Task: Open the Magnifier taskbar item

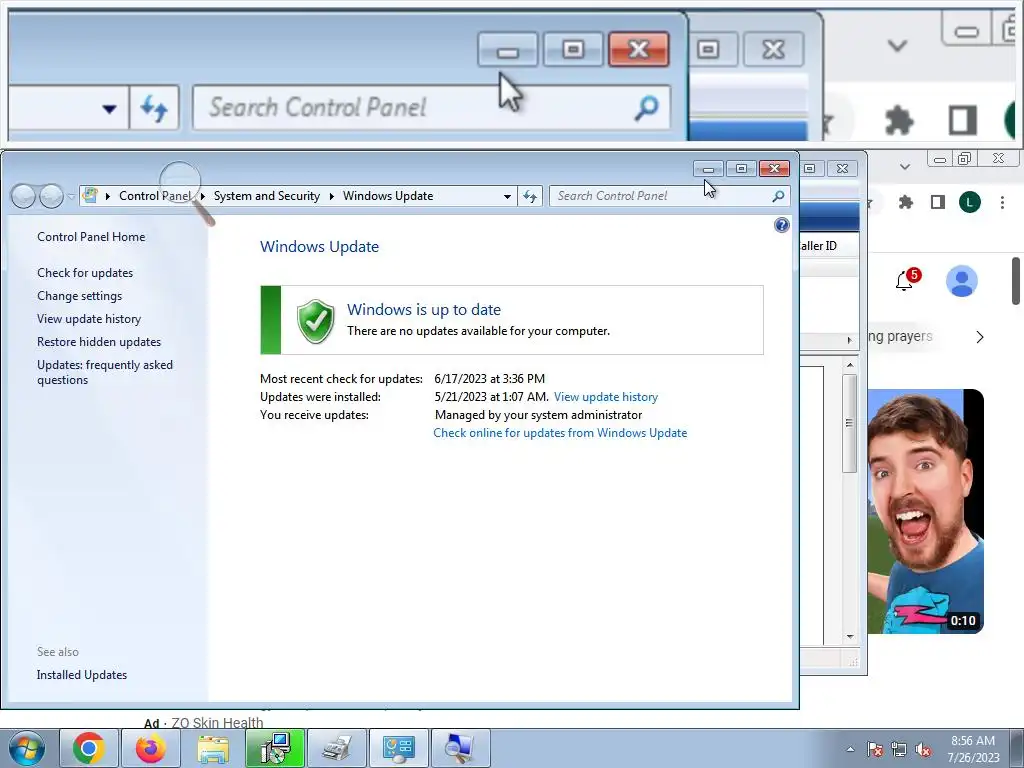Action: [460, 748]
